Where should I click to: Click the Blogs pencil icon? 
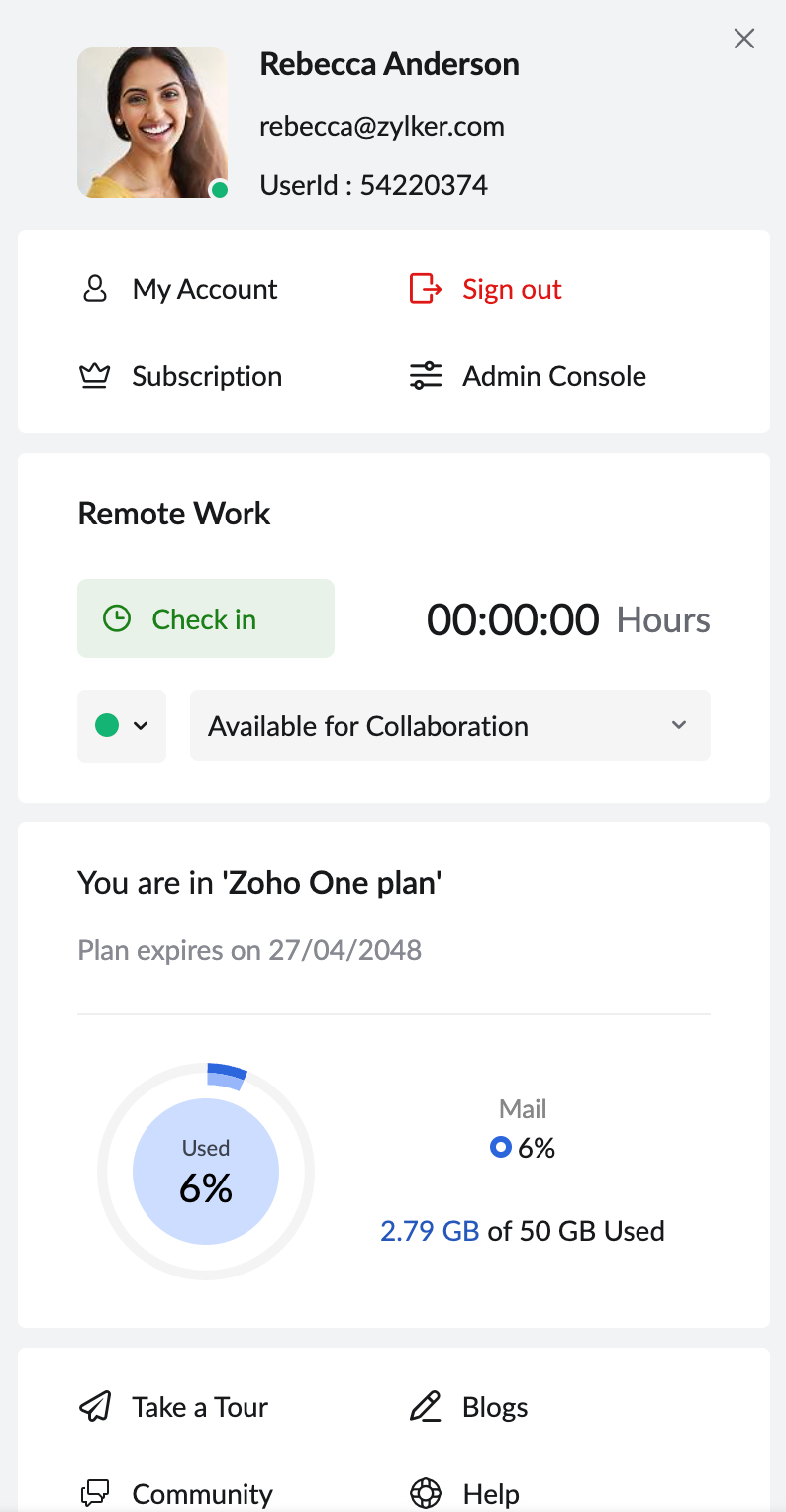426,1407
